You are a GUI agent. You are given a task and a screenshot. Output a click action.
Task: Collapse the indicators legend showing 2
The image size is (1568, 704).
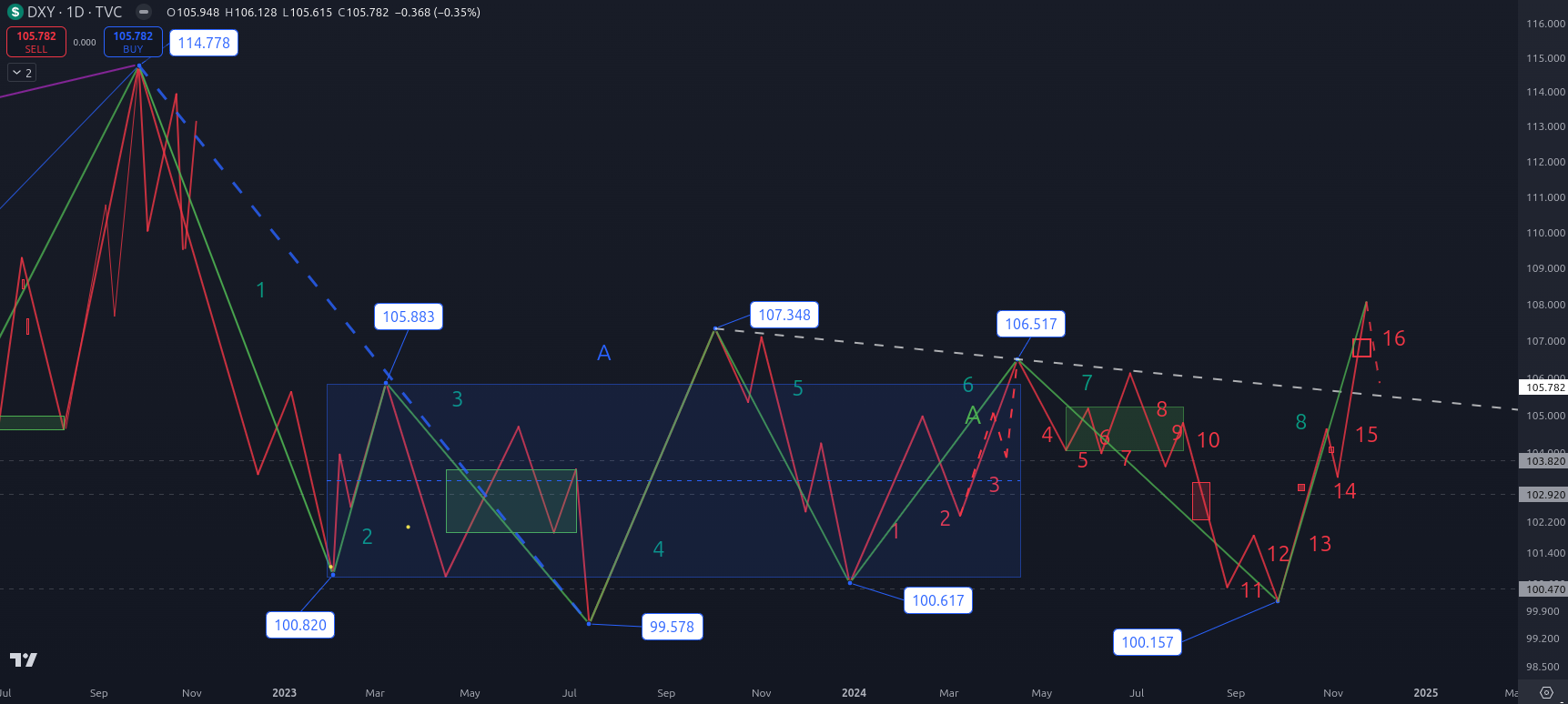pyautogui.click(x=22, y=73)
